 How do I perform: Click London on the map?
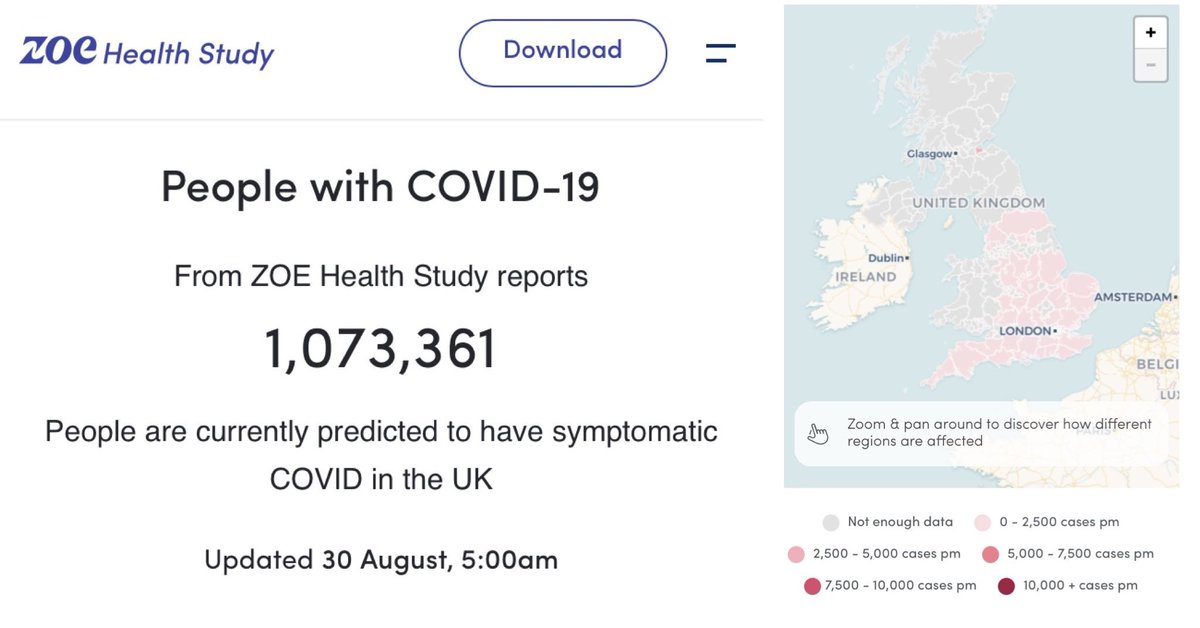point(1056,331)
